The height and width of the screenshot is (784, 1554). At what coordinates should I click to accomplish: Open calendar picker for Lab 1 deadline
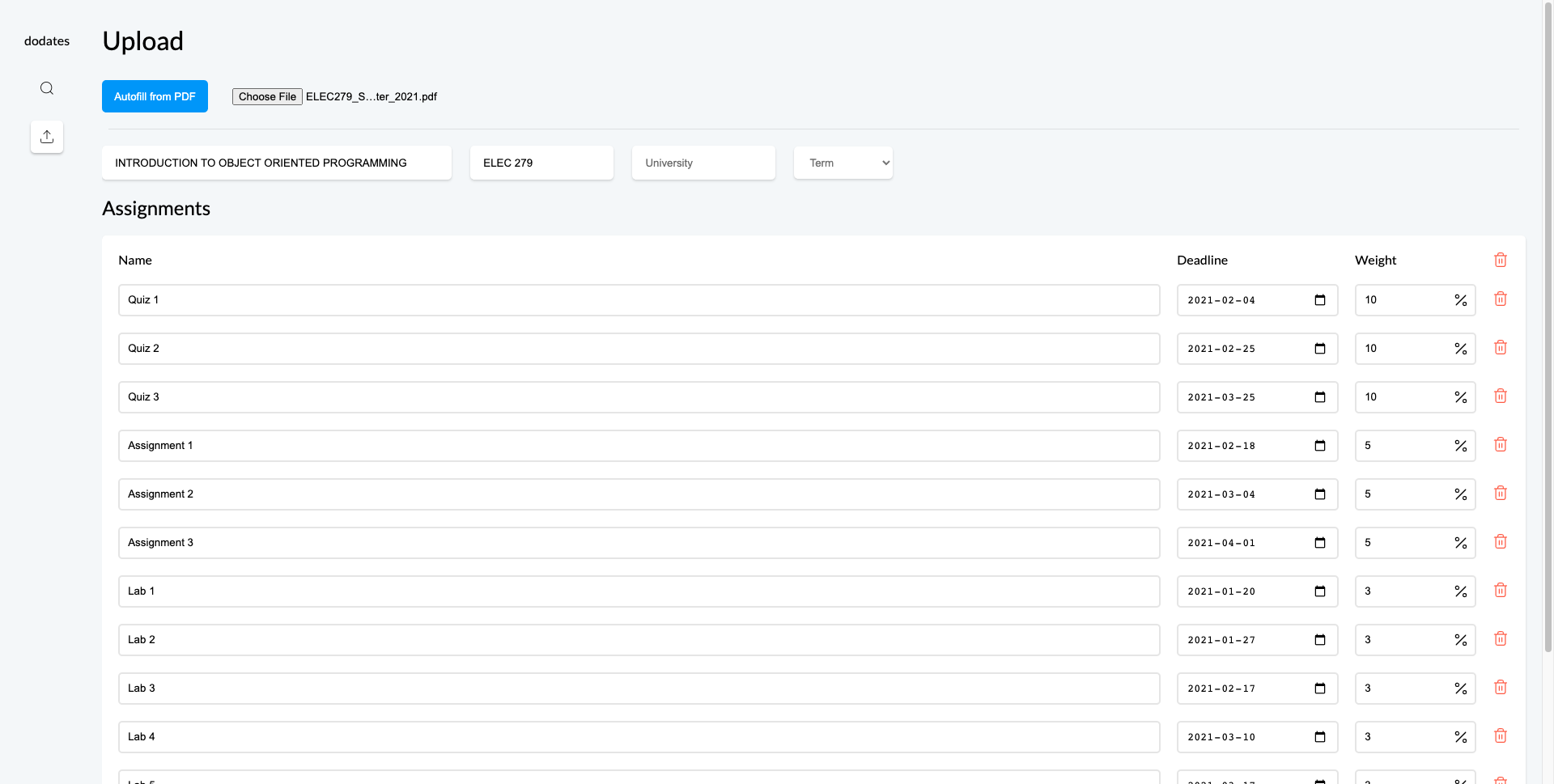coord(1320,591)
